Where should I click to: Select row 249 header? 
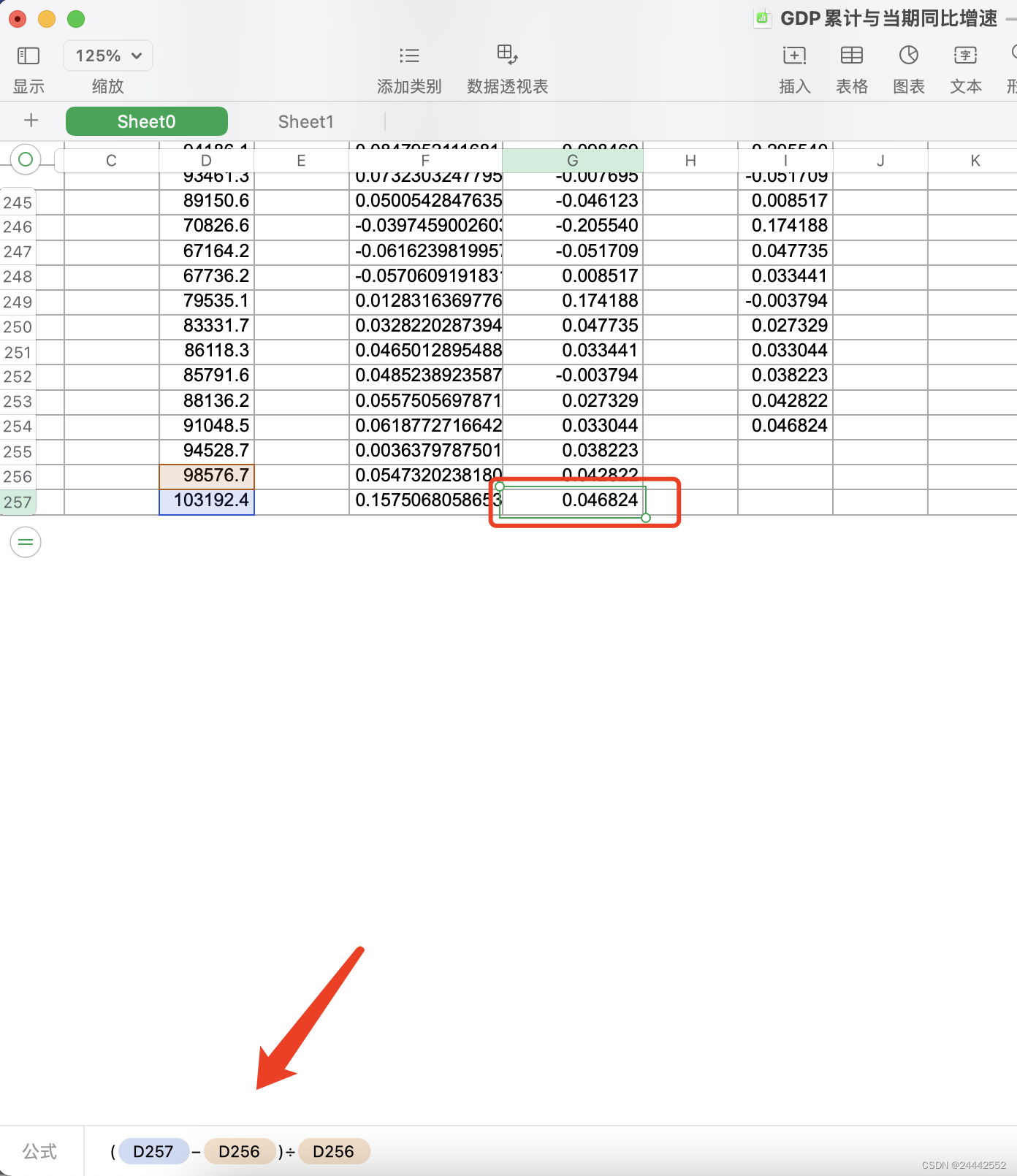pyautogui.click(x=18, y=302)
